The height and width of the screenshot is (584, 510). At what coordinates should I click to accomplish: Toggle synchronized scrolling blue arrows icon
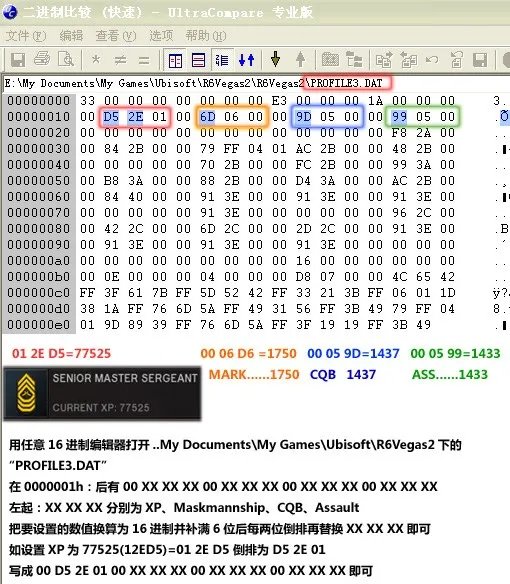coord(246,60)
